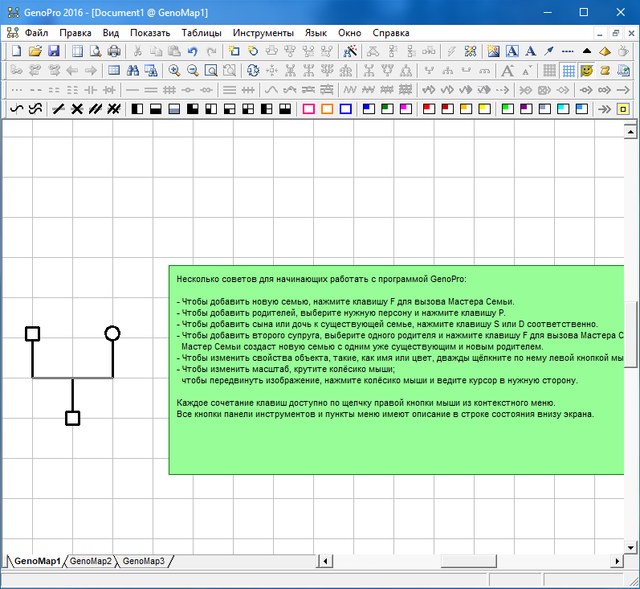
Task: Click the blue Undo arrow icon
Action: (193, 51)
